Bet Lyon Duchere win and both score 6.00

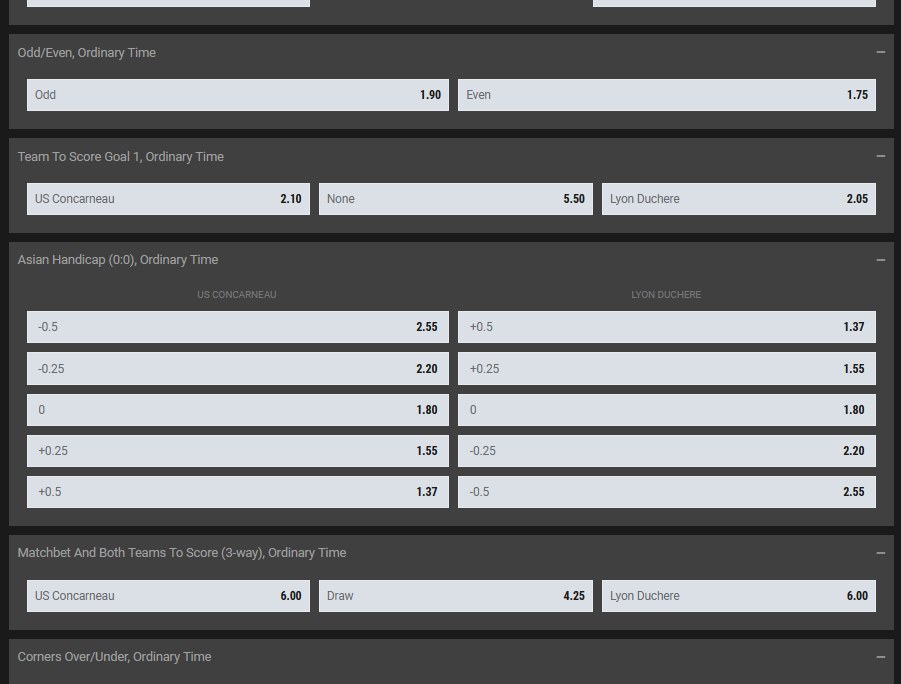coord(739,596)
